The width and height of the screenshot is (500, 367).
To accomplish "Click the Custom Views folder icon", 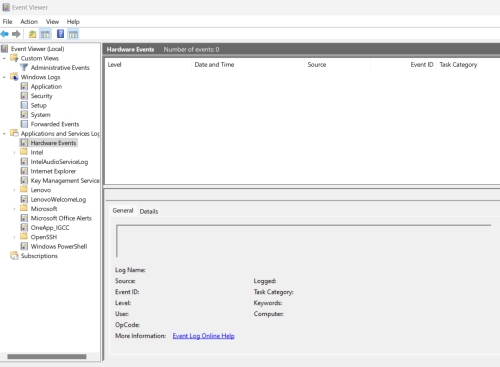I will [14, 58].
